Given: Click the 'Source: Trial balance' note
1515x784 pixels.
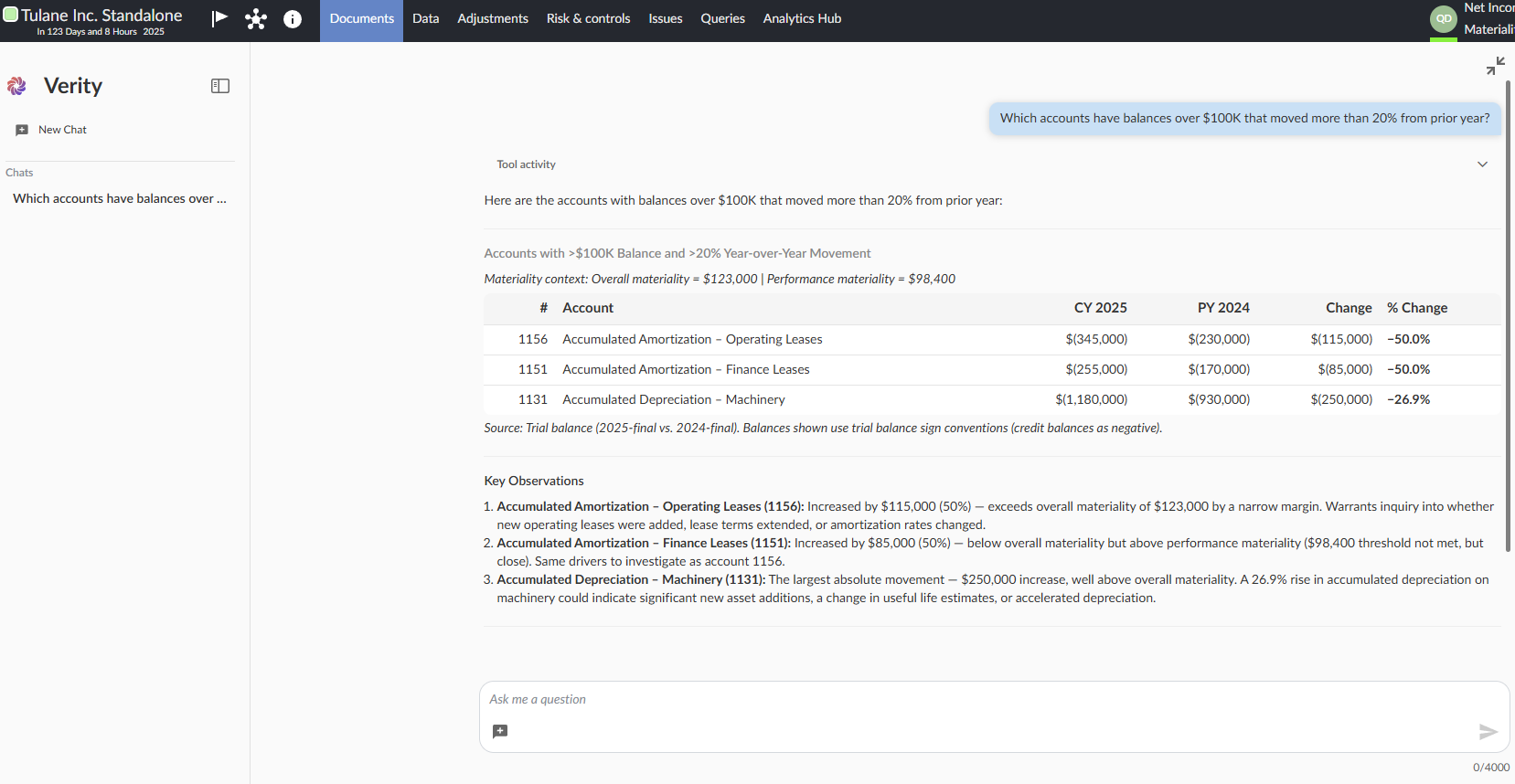Looking at the screenshot, I should tap(823, 428).
